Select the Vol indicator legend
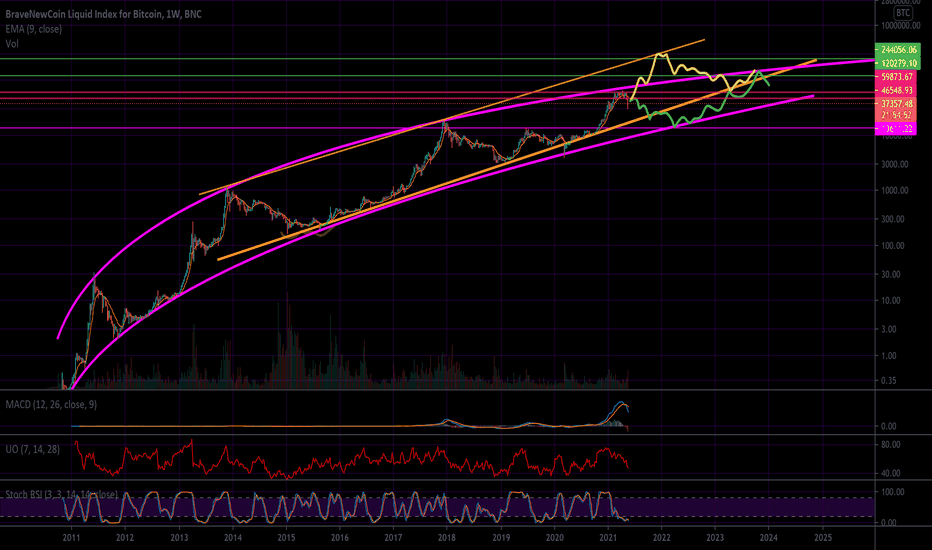 [12, 43]
